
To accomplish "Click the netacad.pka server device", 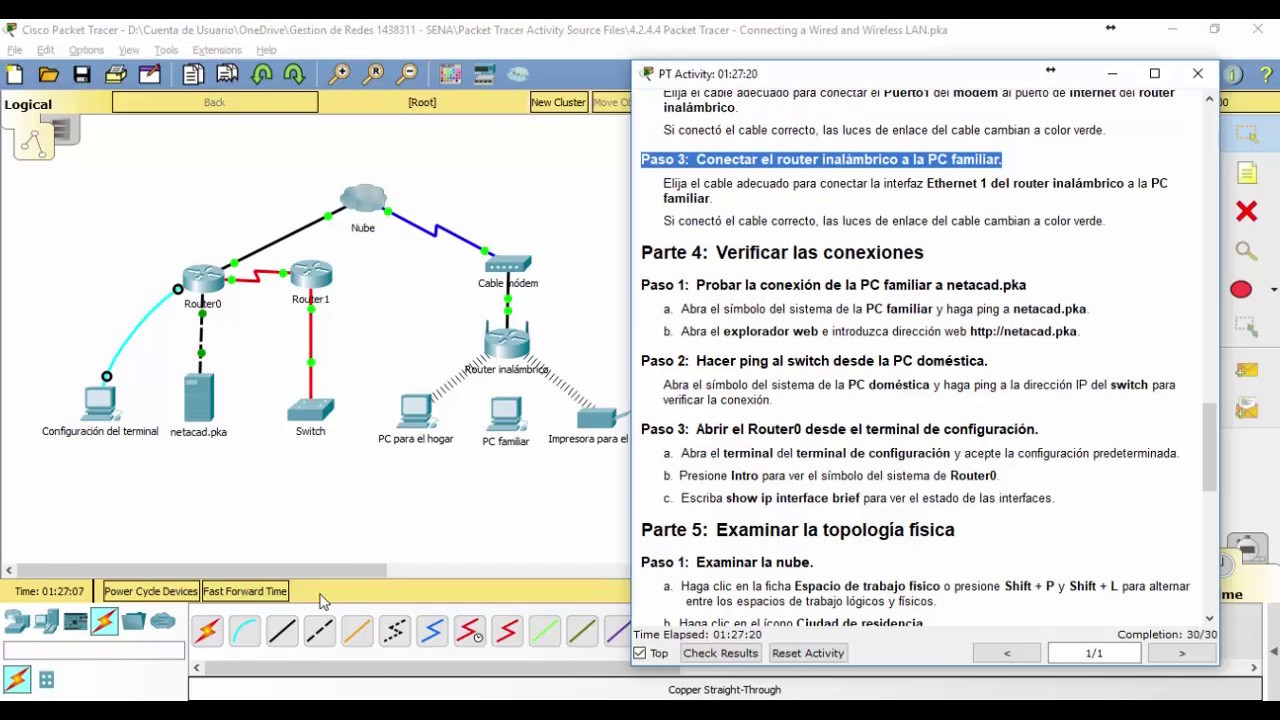I will 199,398.
